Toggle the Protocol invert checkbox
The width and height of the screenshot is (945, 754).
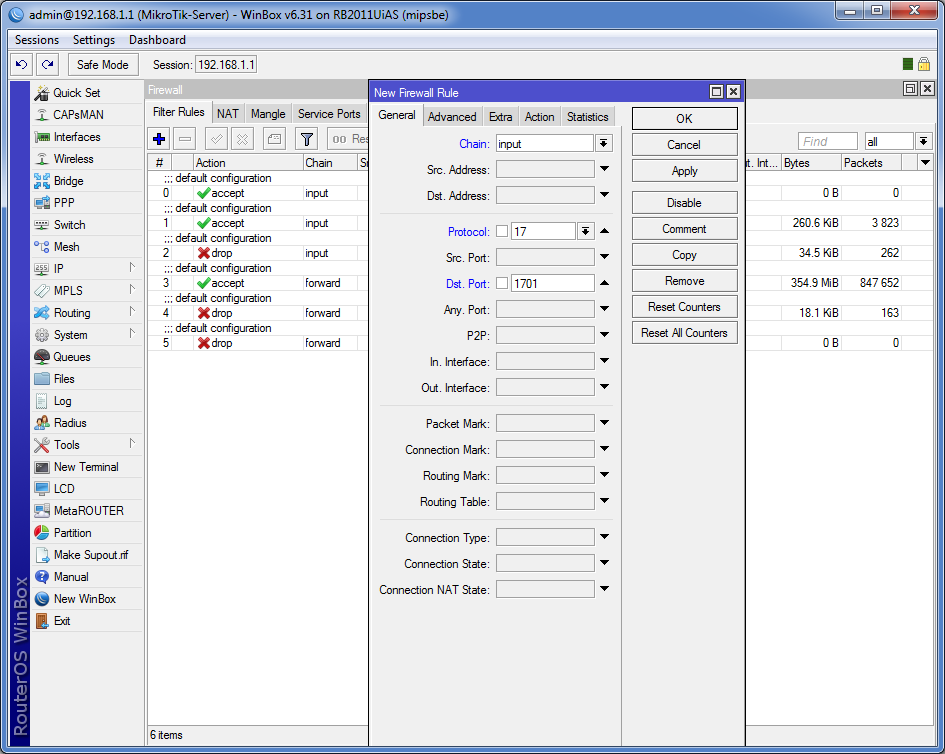(501, 231)
